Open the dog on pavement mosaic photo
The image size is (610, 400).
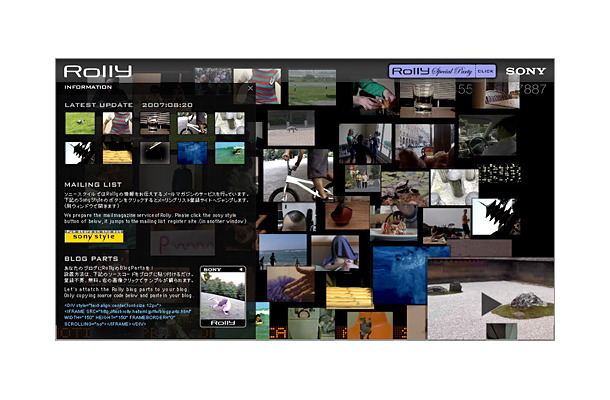click(x=291, y=128)
